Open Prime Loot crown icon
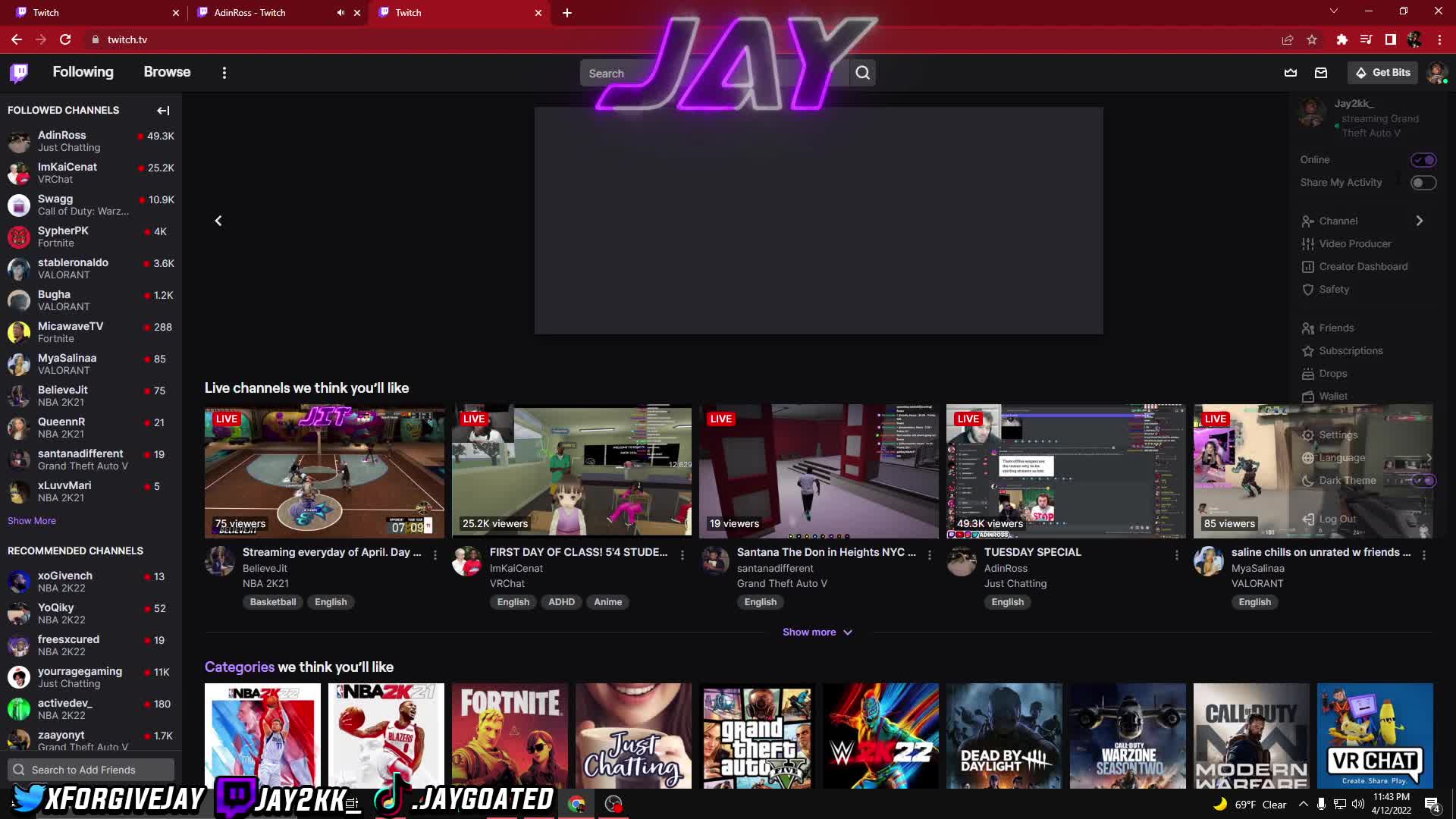The width and height of the screenshot is (1456, 819). 1291,73
